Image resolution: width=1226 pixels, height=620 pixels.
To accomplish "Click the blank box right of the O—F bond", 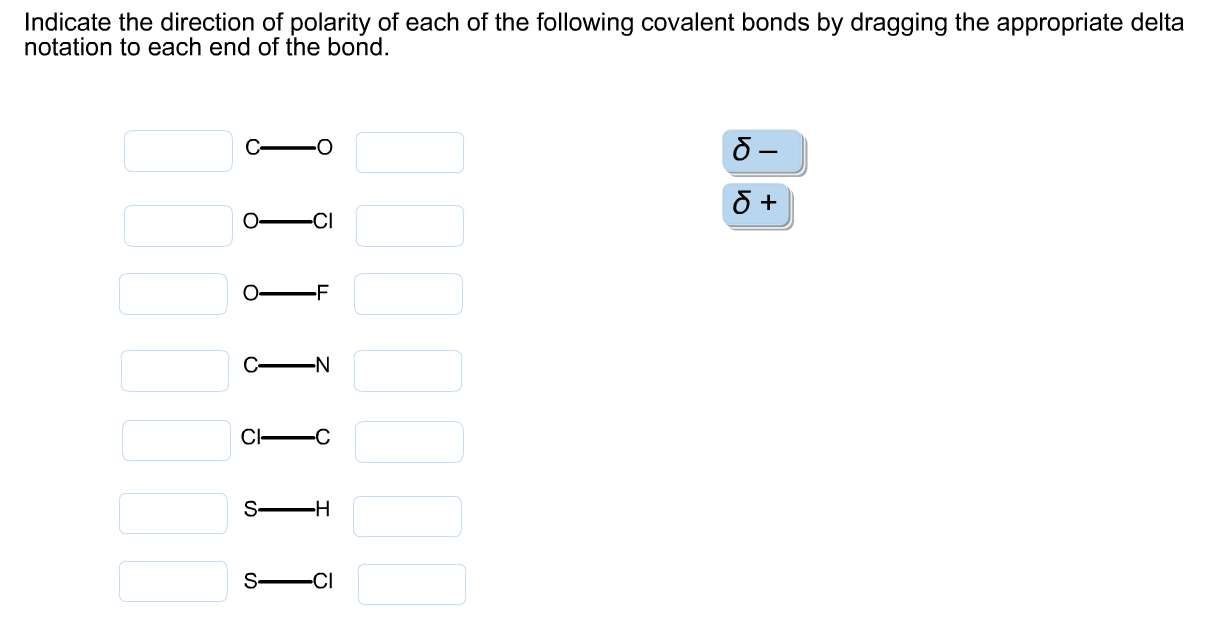I will click(x=408, y=293).
